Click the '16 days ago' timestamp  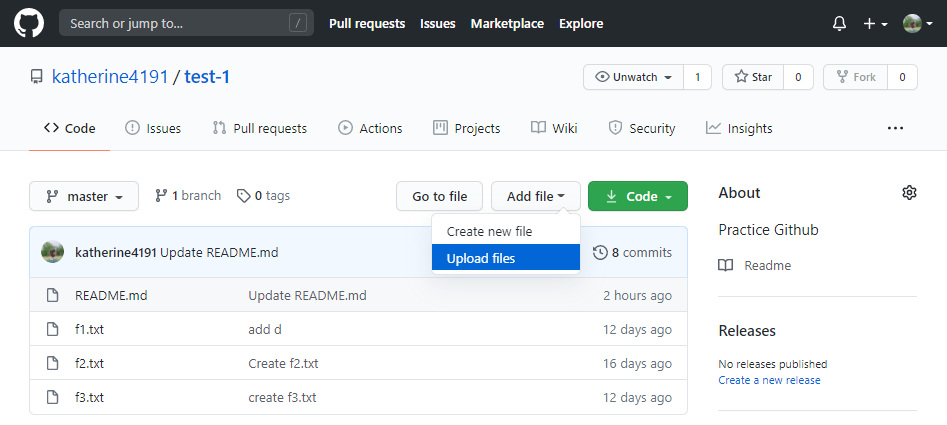pos(637,363)
